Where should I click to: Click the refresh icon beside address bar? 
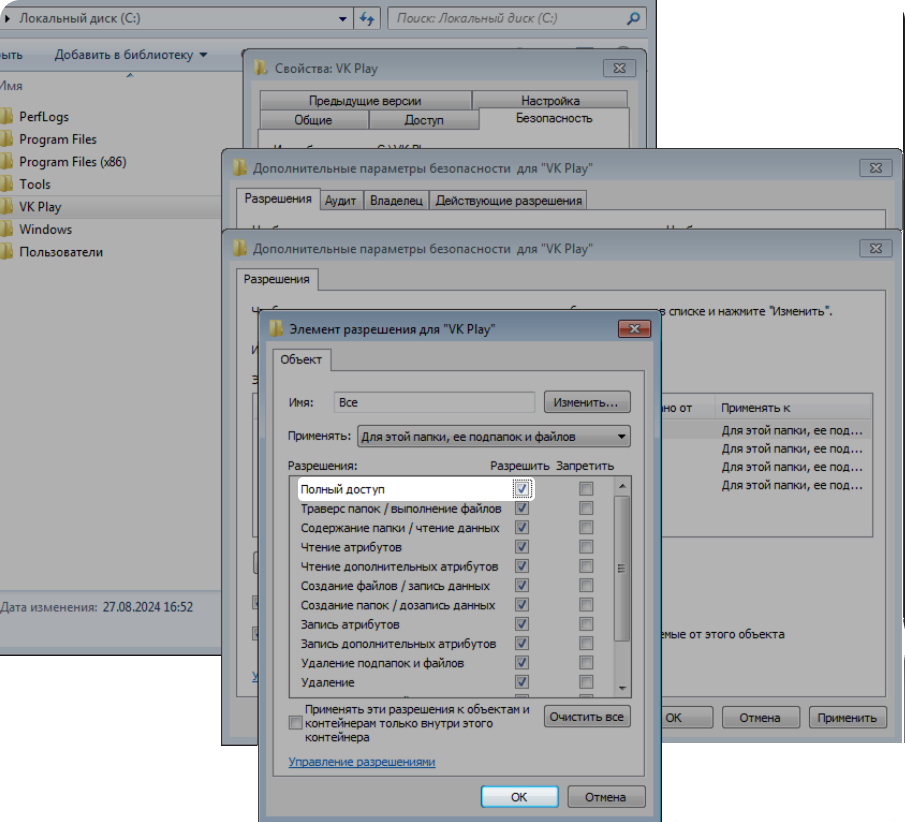pos(367,18)
